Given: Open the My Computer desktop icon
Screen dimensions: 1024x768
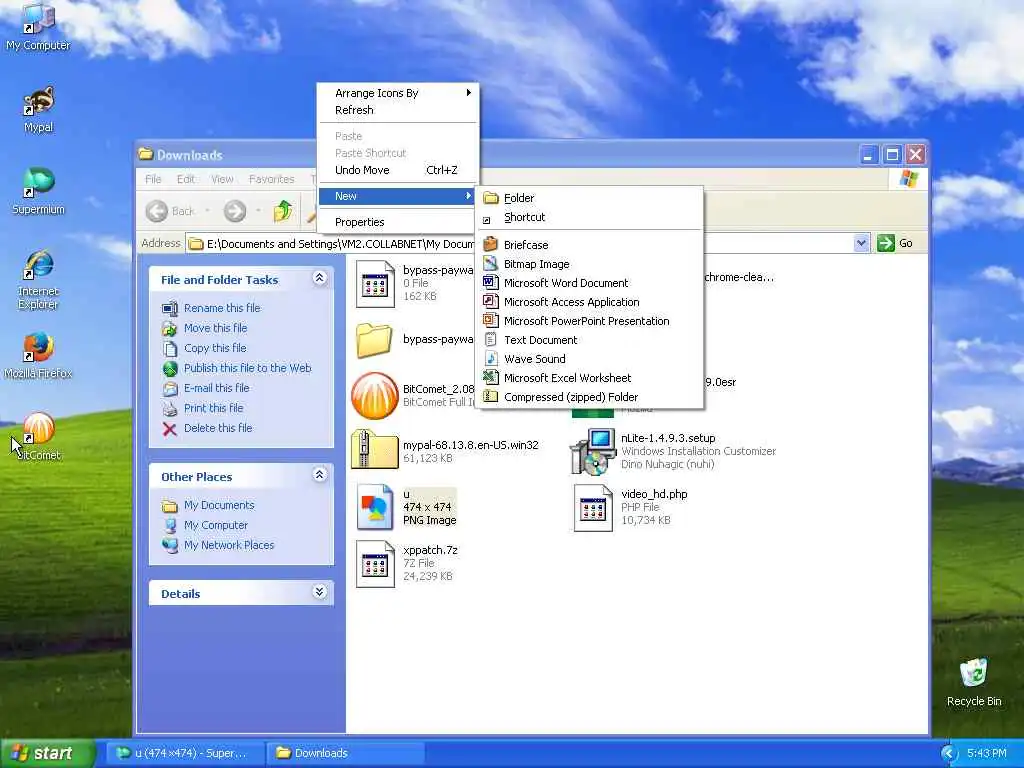Looking at the screenshot, I should (x=38, y=26).
